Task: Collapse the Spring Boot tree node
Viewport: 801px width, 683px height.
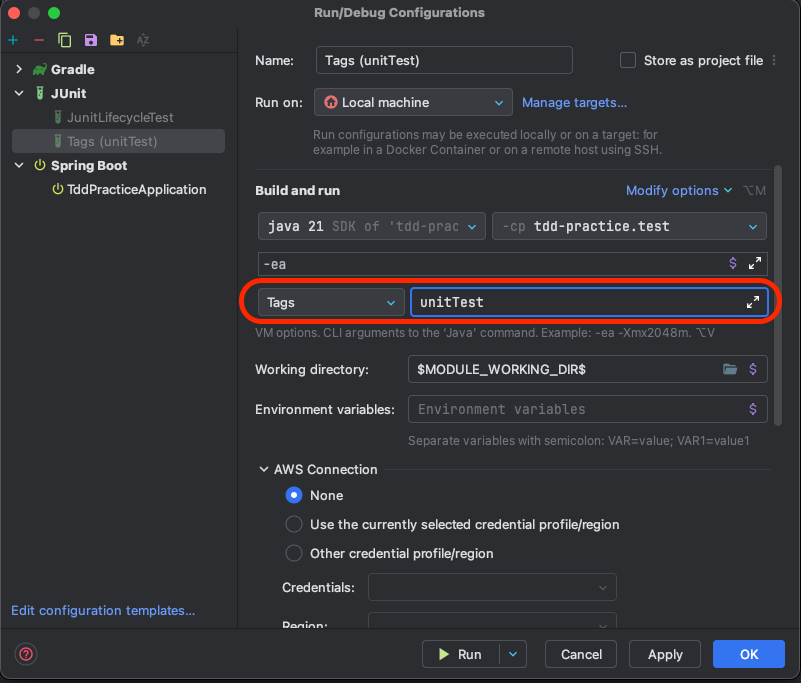Action: [19, 165]
